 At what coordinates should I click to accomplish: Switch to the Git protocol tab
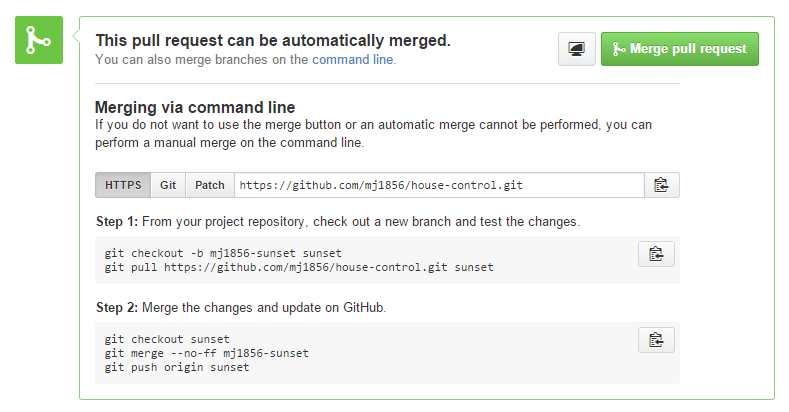[x=168, y=185]
